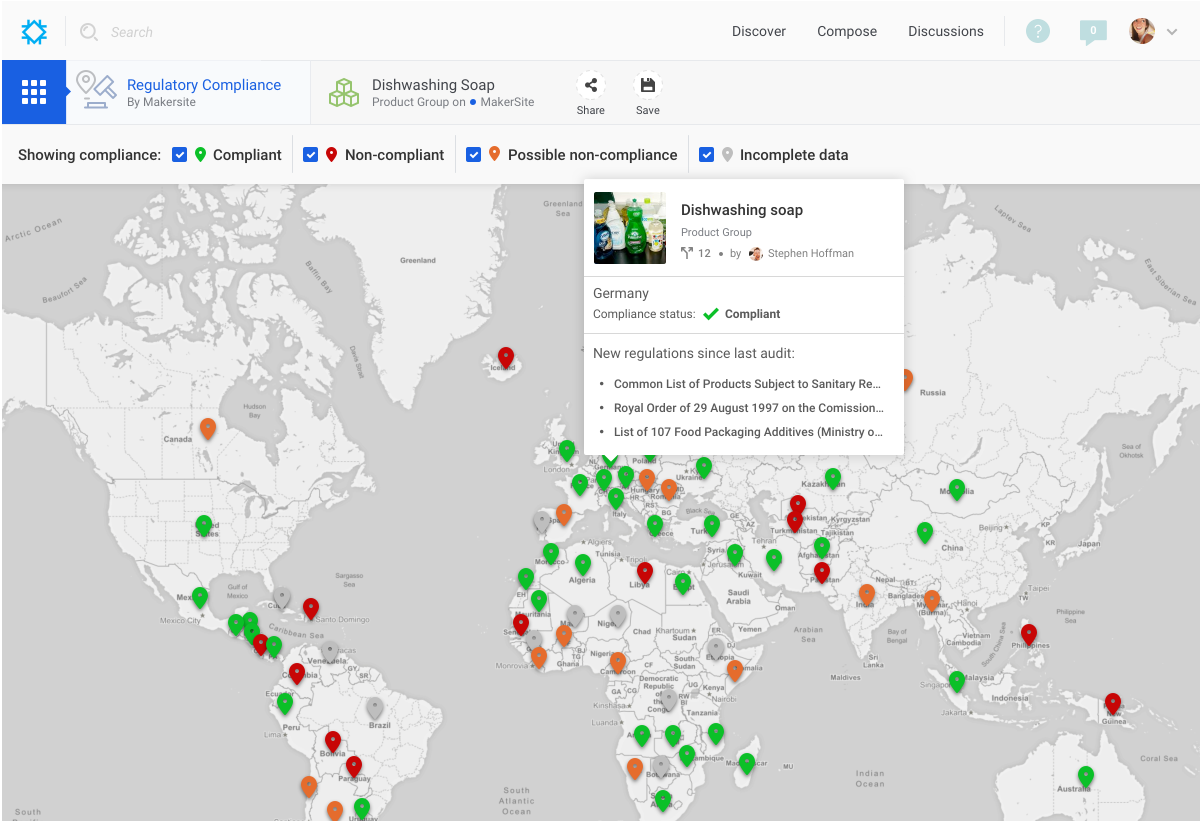The image size is (1200, 821).
Task: Open the notifications chat bubble icon
Action: pos(1093,32)
